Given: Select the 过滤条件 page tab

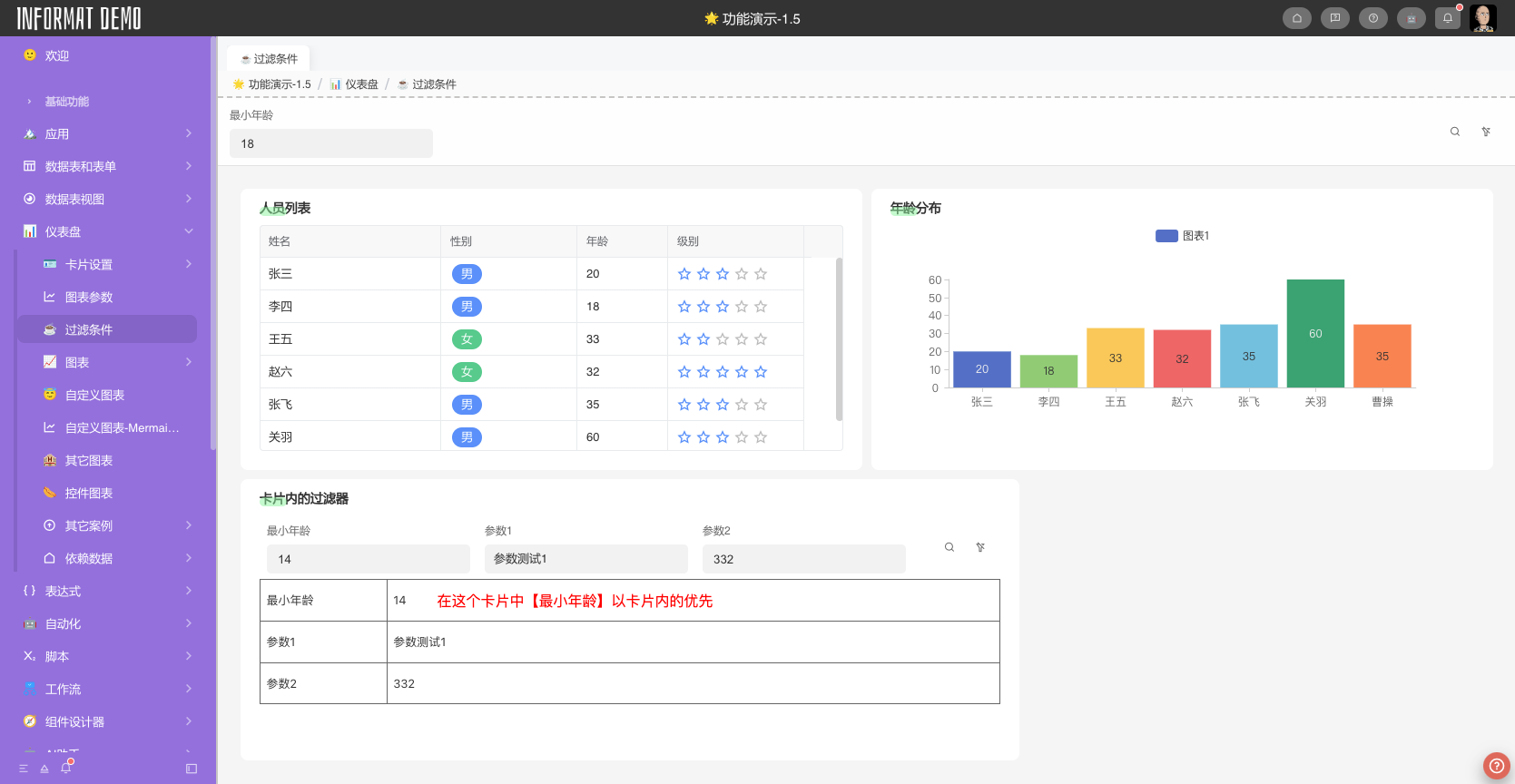Looking at the screenshot, I should [x=269, y=59].
